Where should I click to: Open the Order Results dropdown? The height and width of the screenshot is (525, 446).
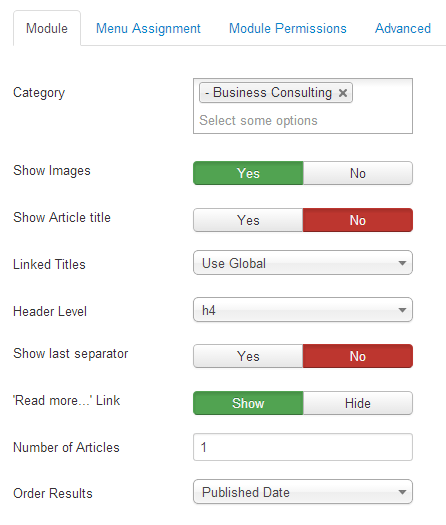click(303, 492)
